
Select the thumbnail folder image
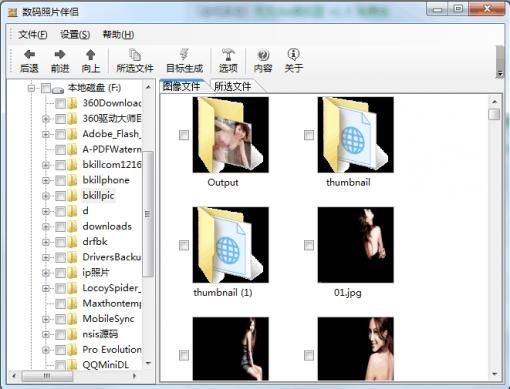(x=356, y=135)
